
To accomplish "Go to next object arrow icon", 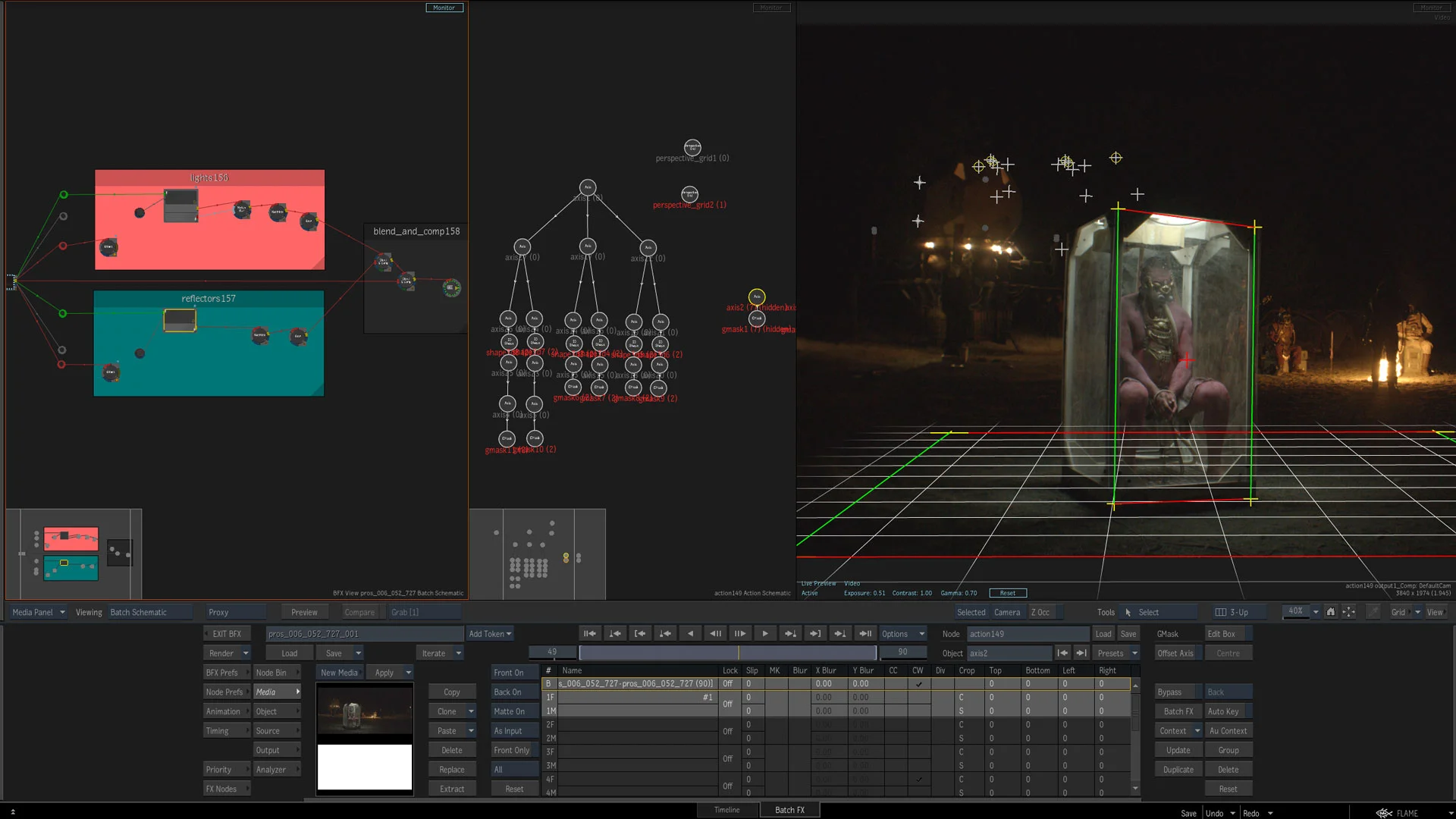I will point(1081,654).
